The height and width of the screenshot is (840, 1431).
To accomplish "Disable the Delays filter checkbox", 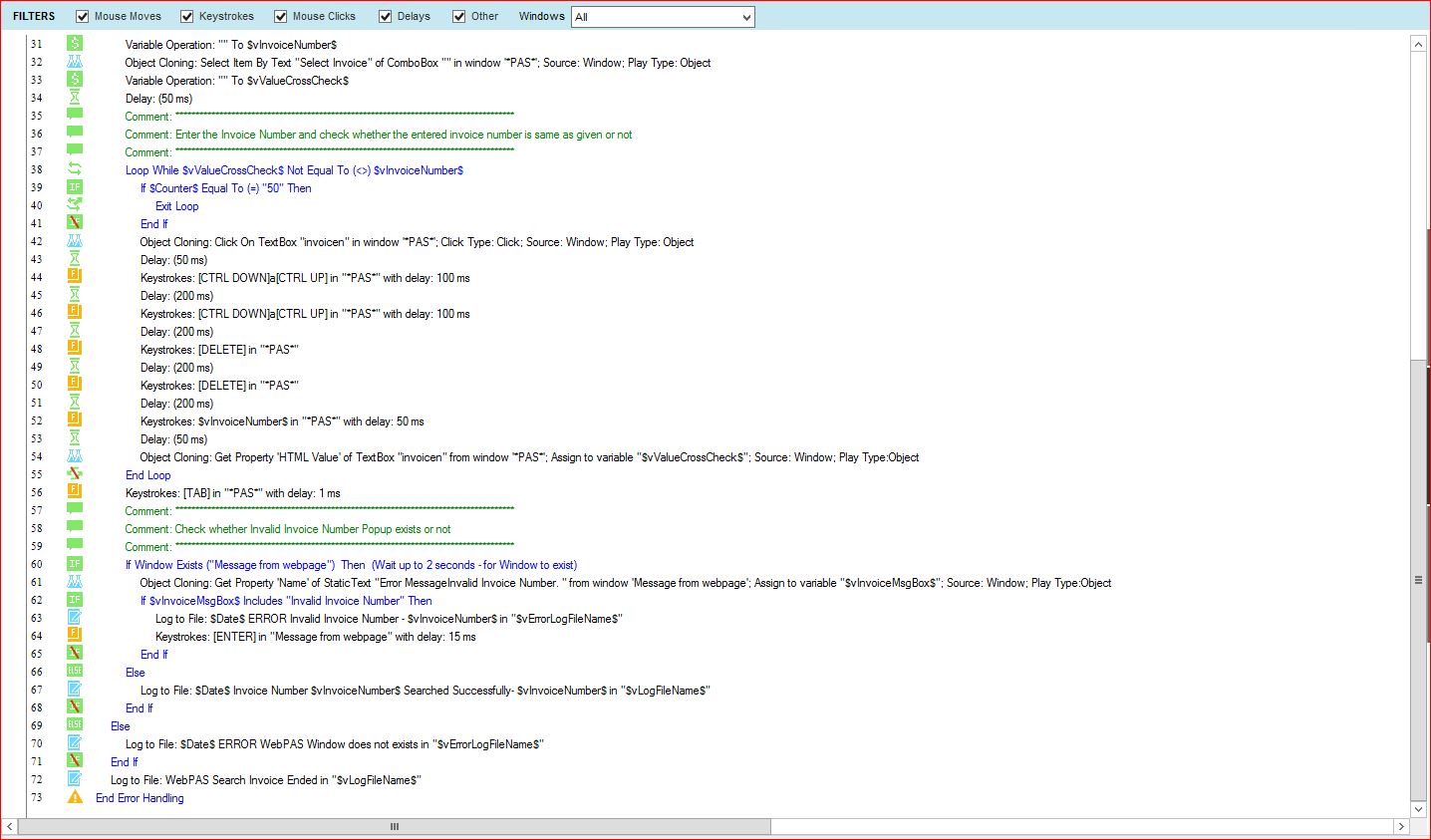I will [386, 16].
